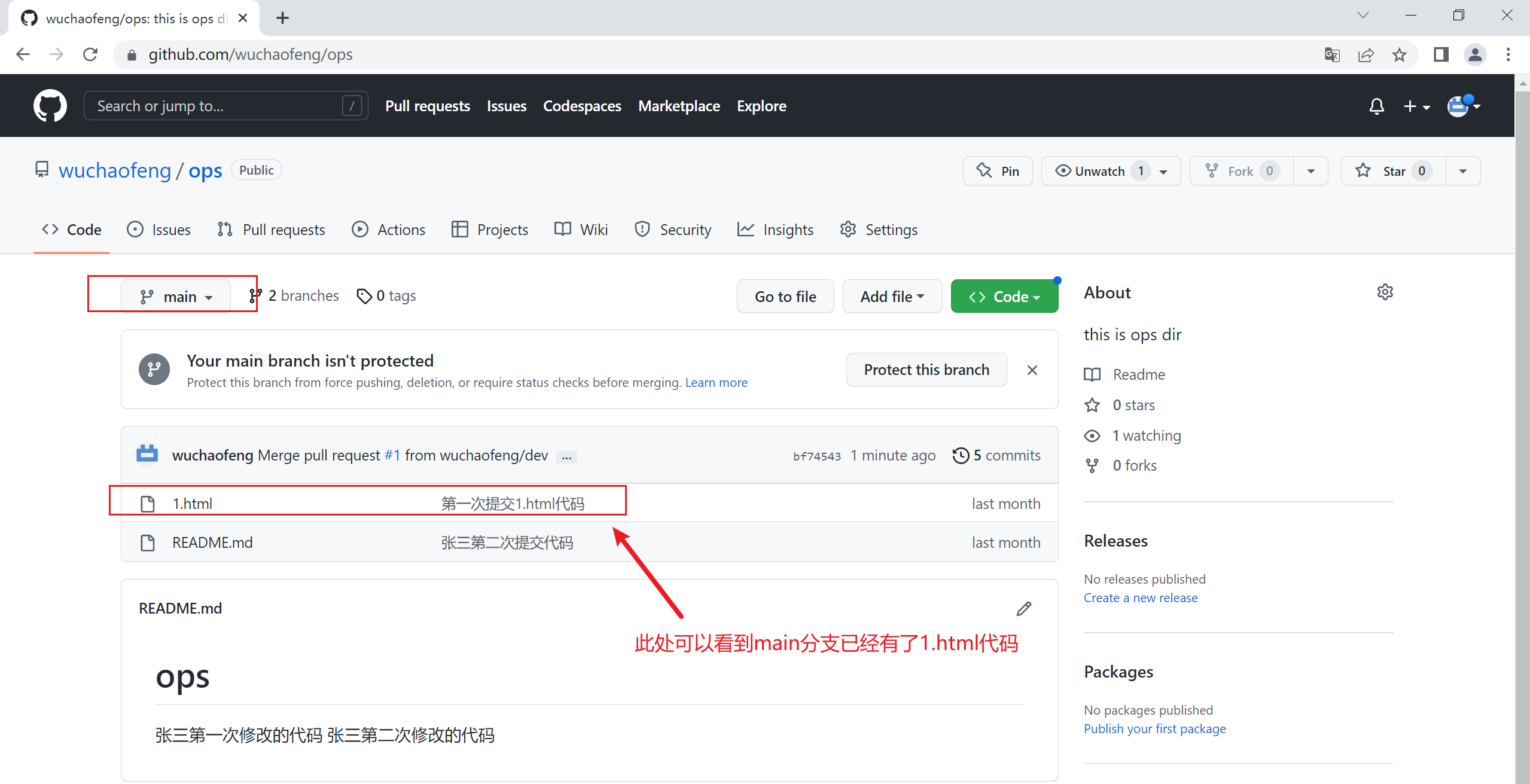Go to wuchaofeng user profile link
Screen dimensions: 1530x784
click(x=115, y=170)
